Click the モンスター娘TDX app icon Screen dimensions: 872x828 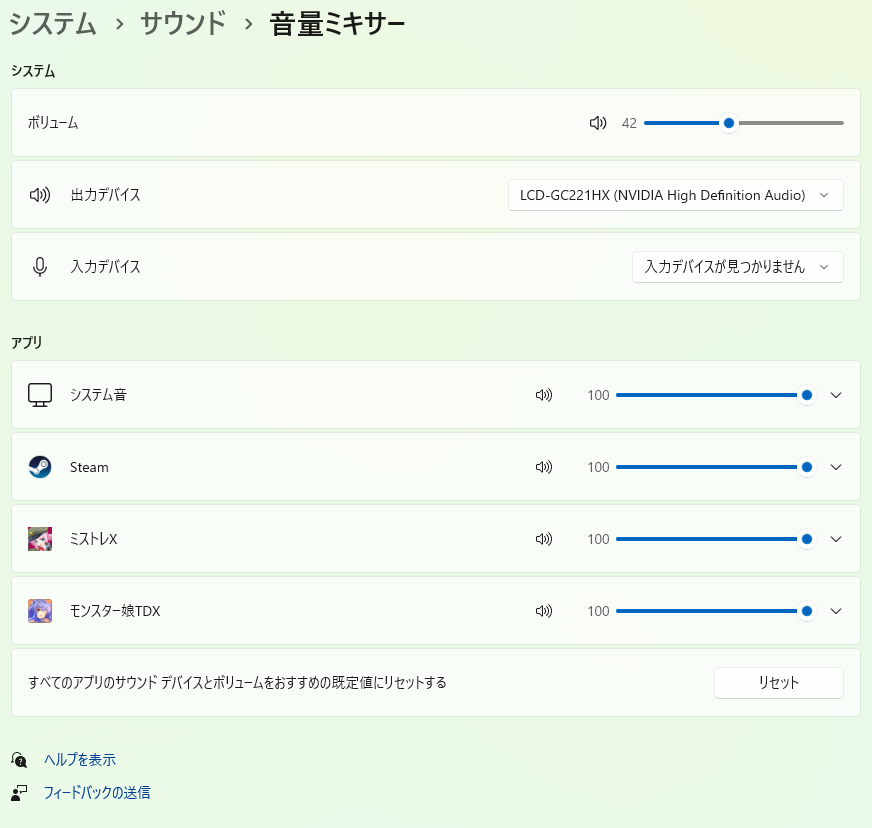(40, 611)
